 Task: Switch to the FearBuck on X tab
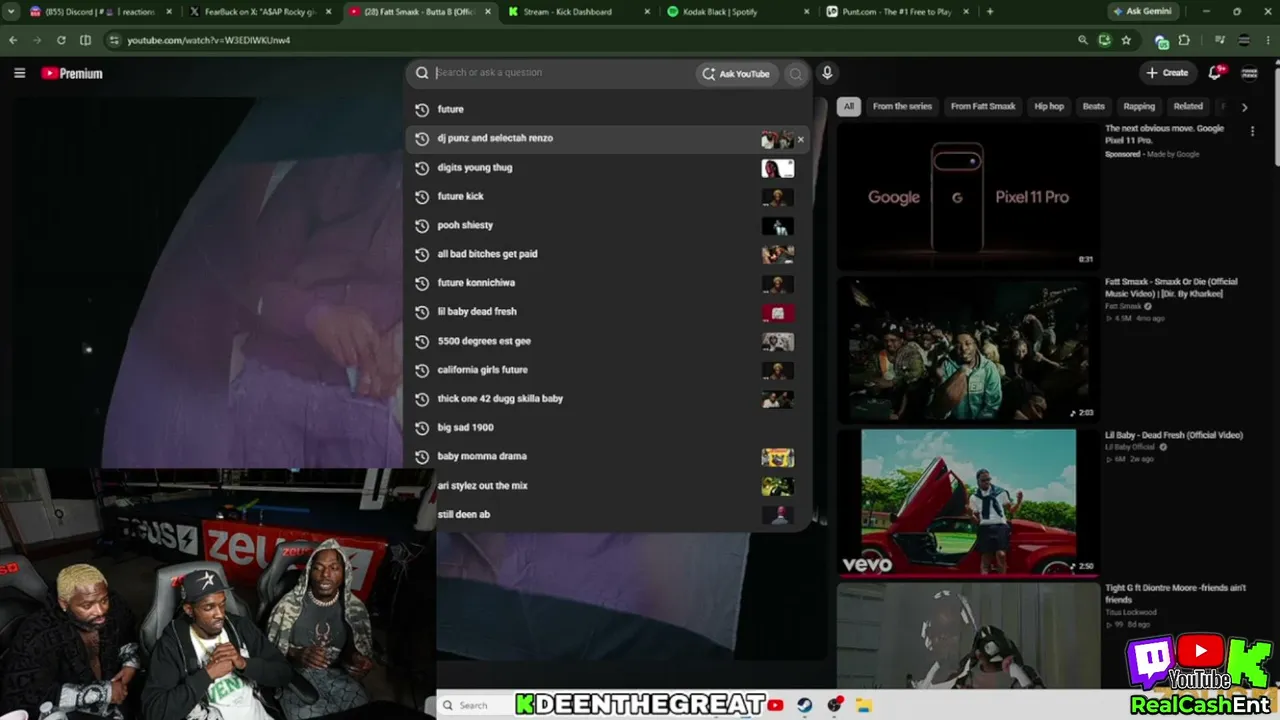[260, 12]
